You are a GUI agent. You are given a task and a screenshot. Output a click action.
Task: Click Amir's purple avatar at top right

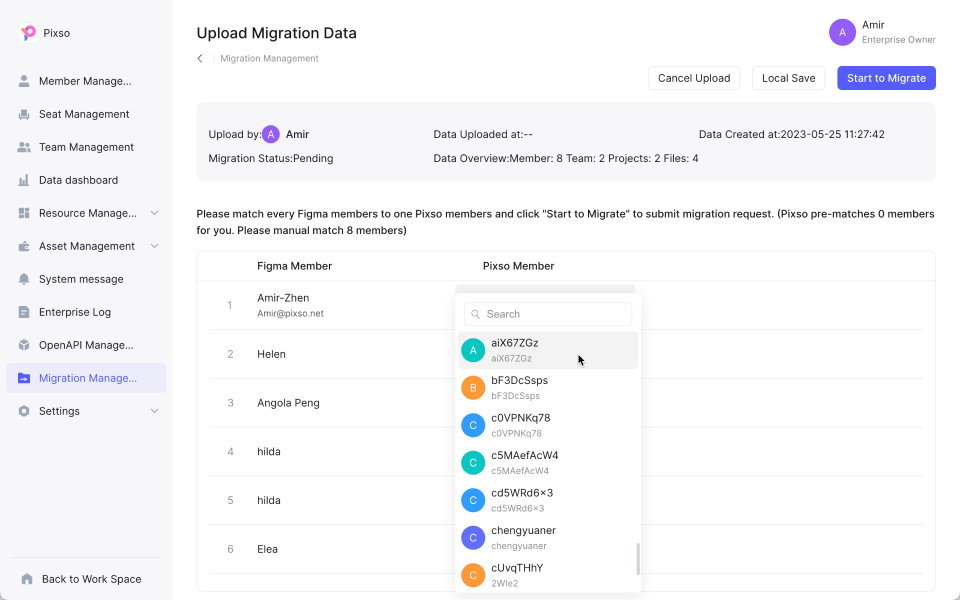pyautogui.click(x=842, y=32)
